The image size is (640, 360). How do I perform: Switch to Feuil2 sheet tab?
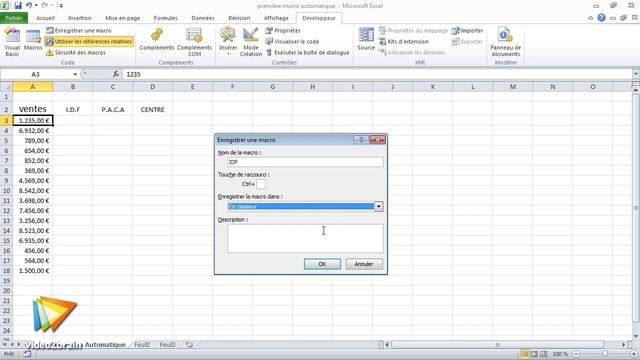[x=142, y=344]
